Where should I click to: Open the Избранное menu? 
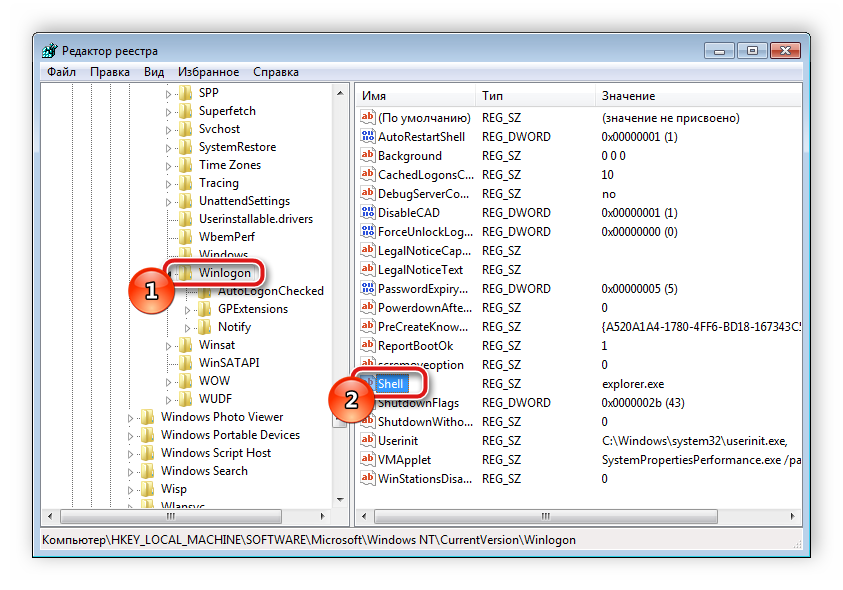pyautogui.click(x=209, y=72)
